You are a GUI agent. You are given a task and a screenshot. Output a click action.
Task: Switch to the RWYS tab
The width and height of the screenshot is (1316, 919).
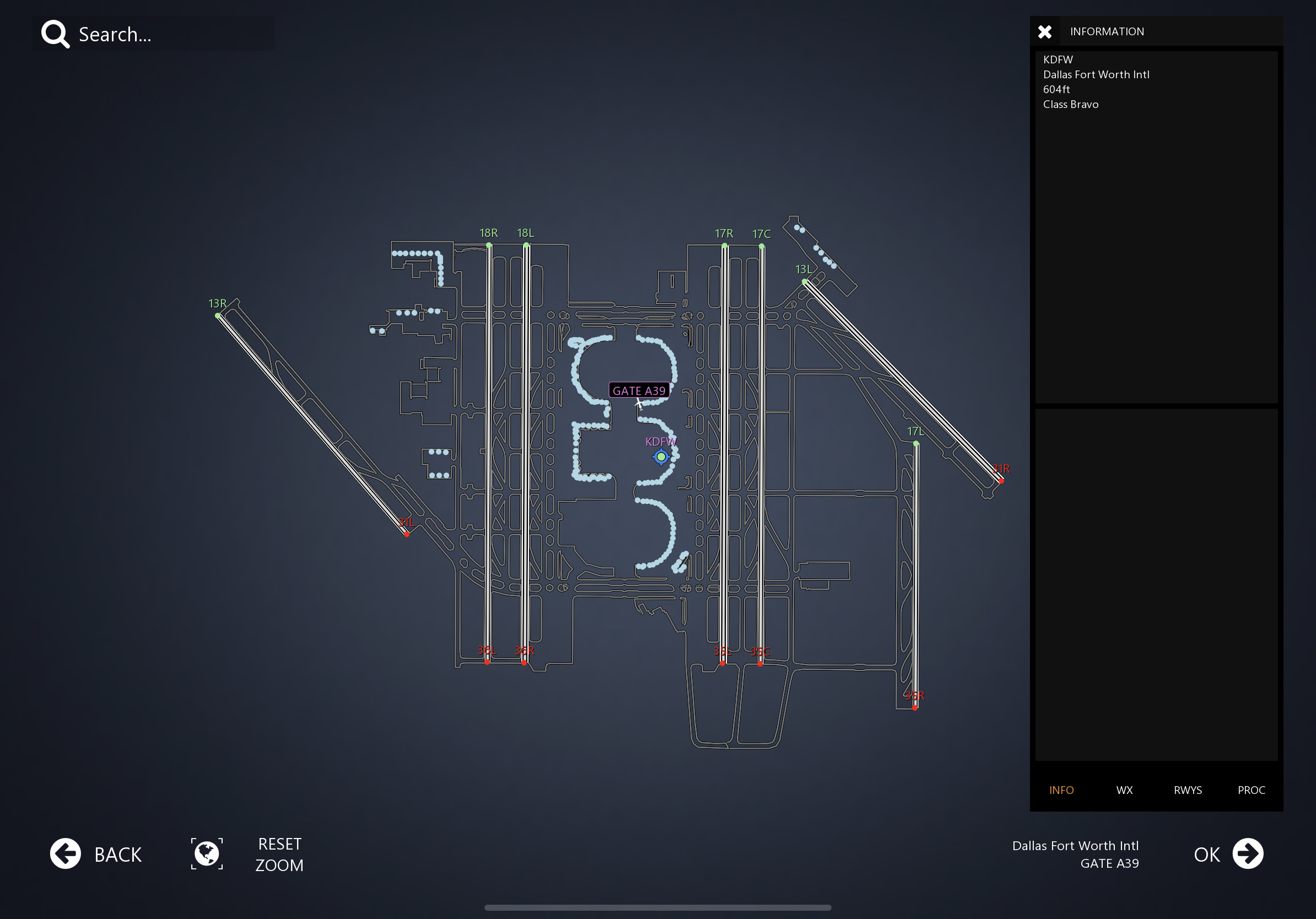pyautogui.click(x=1188, y=790)
